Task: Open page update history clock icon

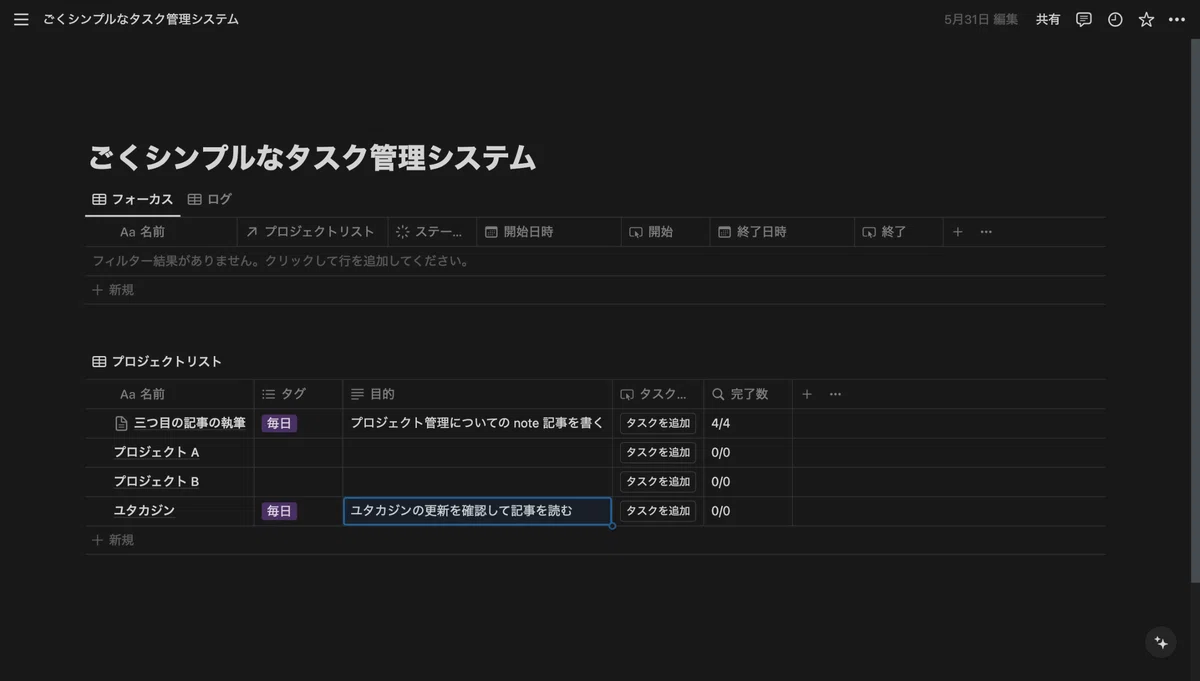Action: click(1115, 19)
